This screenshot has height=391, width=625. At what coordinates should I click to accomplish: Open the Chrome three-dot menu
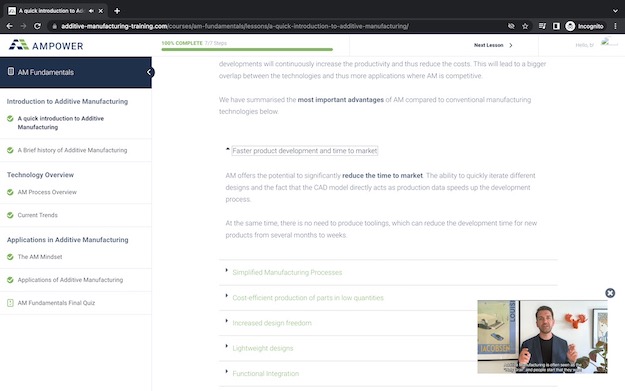(x=615, y=26)
